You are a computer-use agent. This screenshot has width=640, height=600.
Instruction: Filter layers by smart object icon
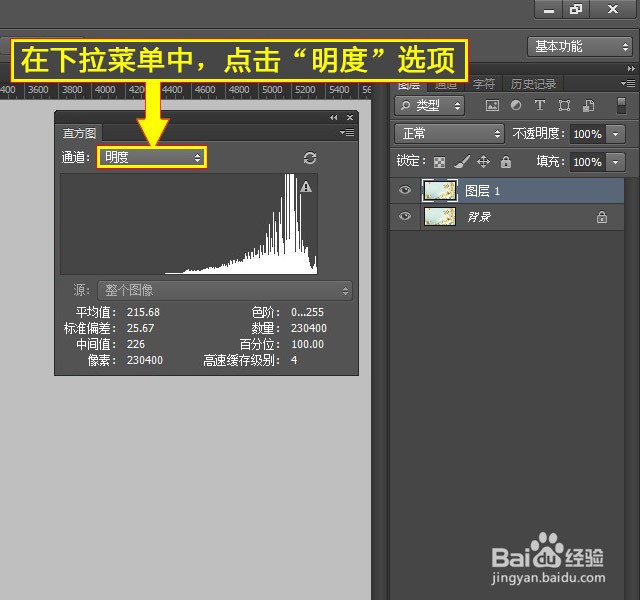point(588,106)
